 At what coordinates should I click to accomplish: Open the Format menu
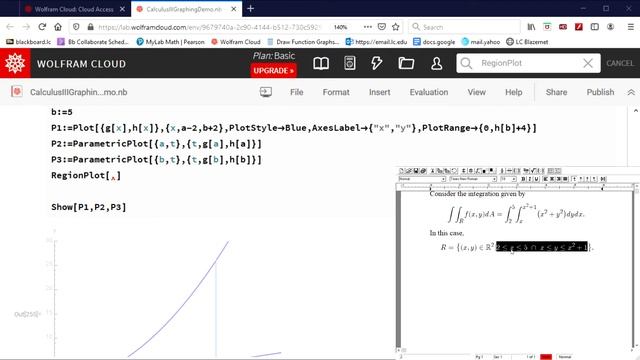(x=336, y=92)
